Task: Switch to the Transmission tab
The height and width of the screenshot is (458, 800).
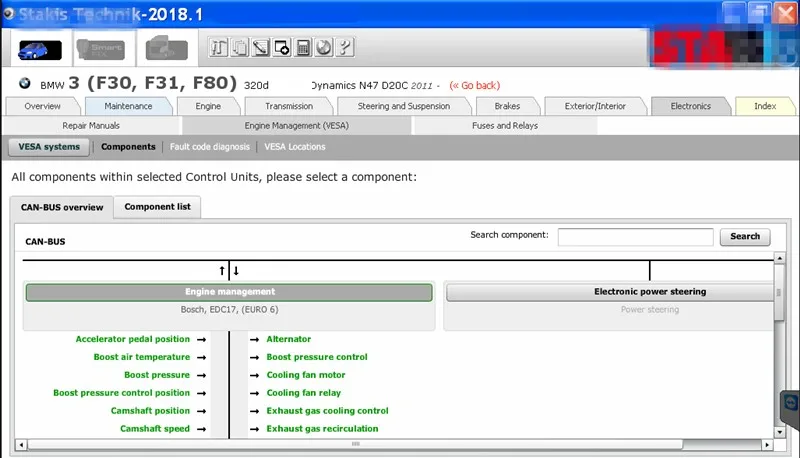Action: point(289,106)
